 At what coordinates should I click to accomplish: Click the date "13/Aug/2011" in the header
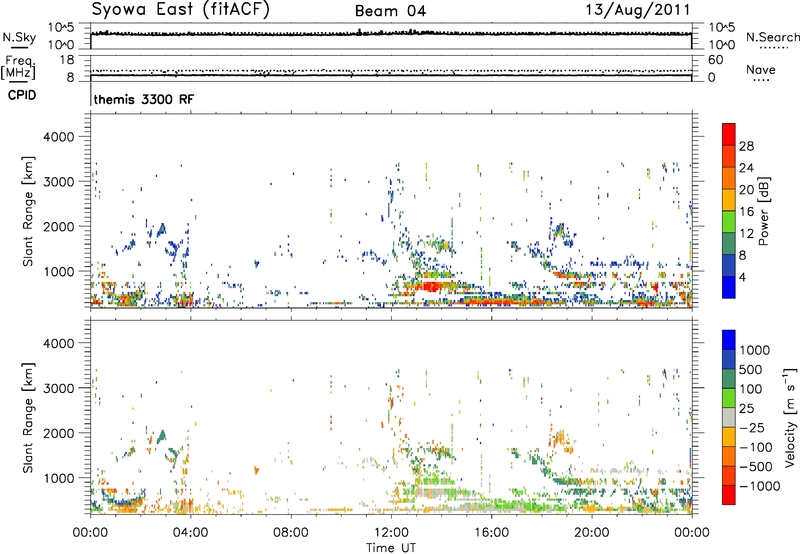click(637, 10)
